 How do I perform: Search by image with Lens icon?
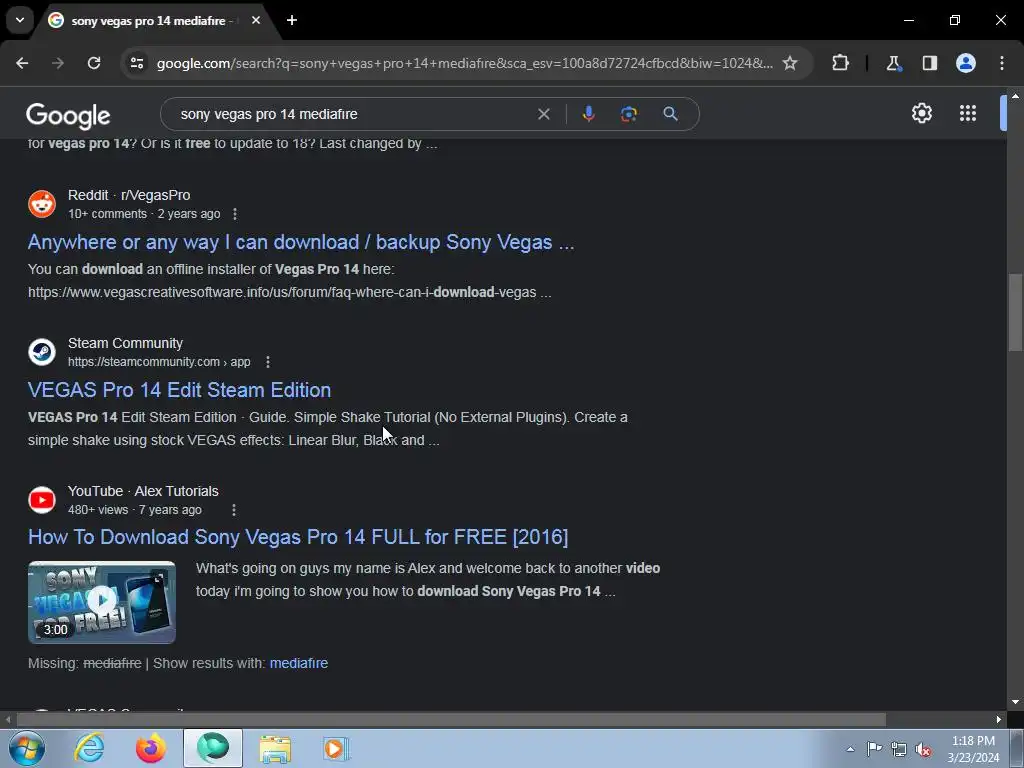pos(628,114)
